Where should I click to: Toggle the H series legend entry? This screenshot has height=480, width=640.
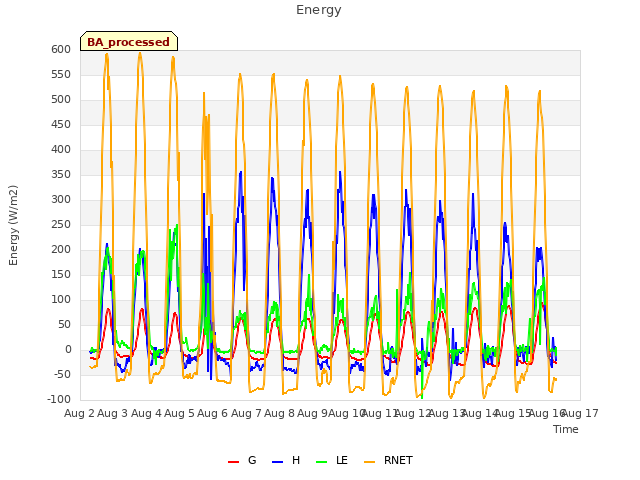point(286,460)
